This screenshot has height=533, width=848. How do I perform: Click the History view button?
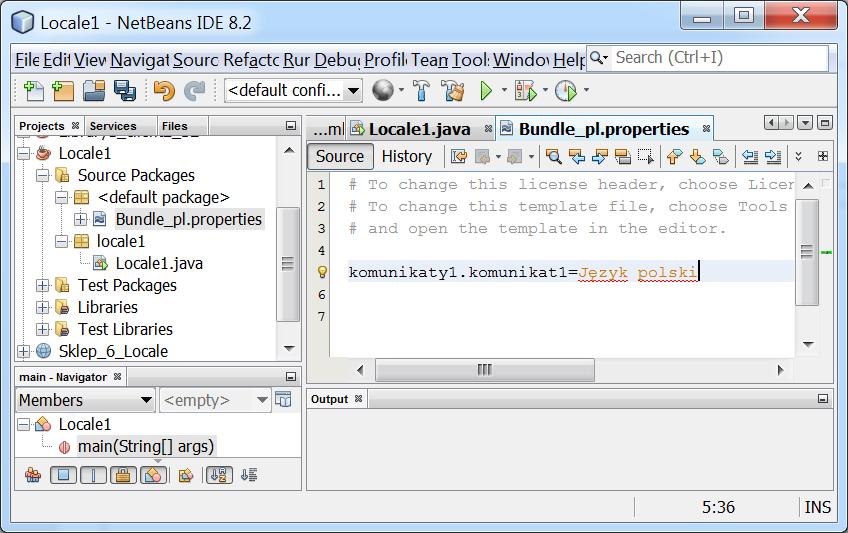tap(407, 156)
